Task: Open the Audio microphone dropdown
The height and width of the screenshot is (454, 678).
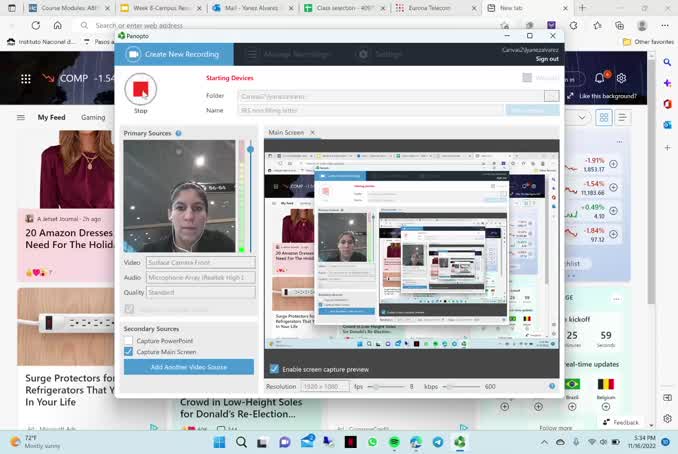Action: pos(200,277)
